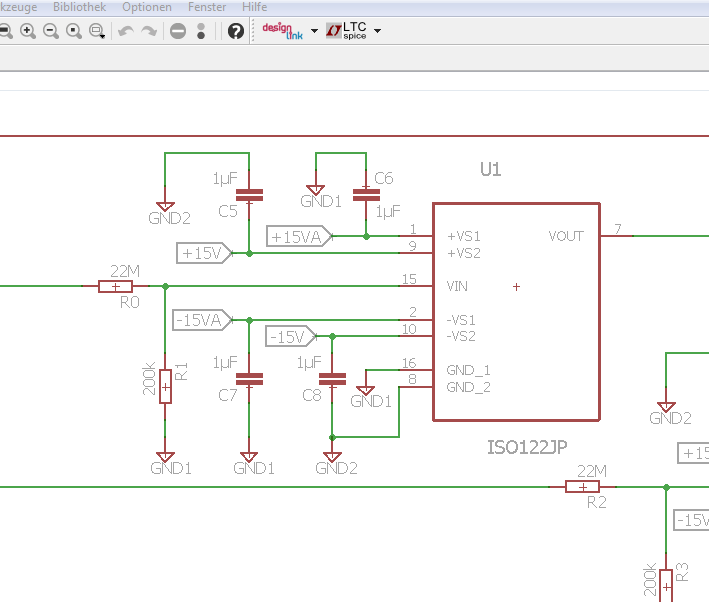Image resolution: width=709 pixels, height=602 pixels.
Task: Click the undo arrow icon
Action: click(x=126, y=31)
